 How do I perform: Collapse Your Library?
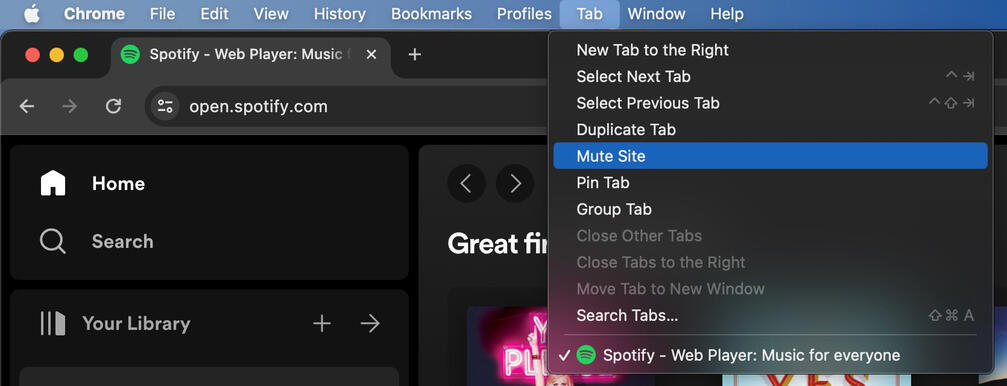[x=136, y=323]
